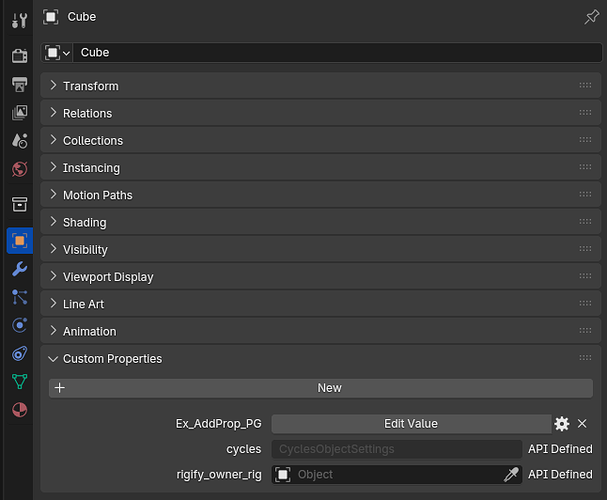Click the object icon in rigify_owner_rig field
Image resolution: width=607 pixels, height=500 pixels.
pos(283,474)
